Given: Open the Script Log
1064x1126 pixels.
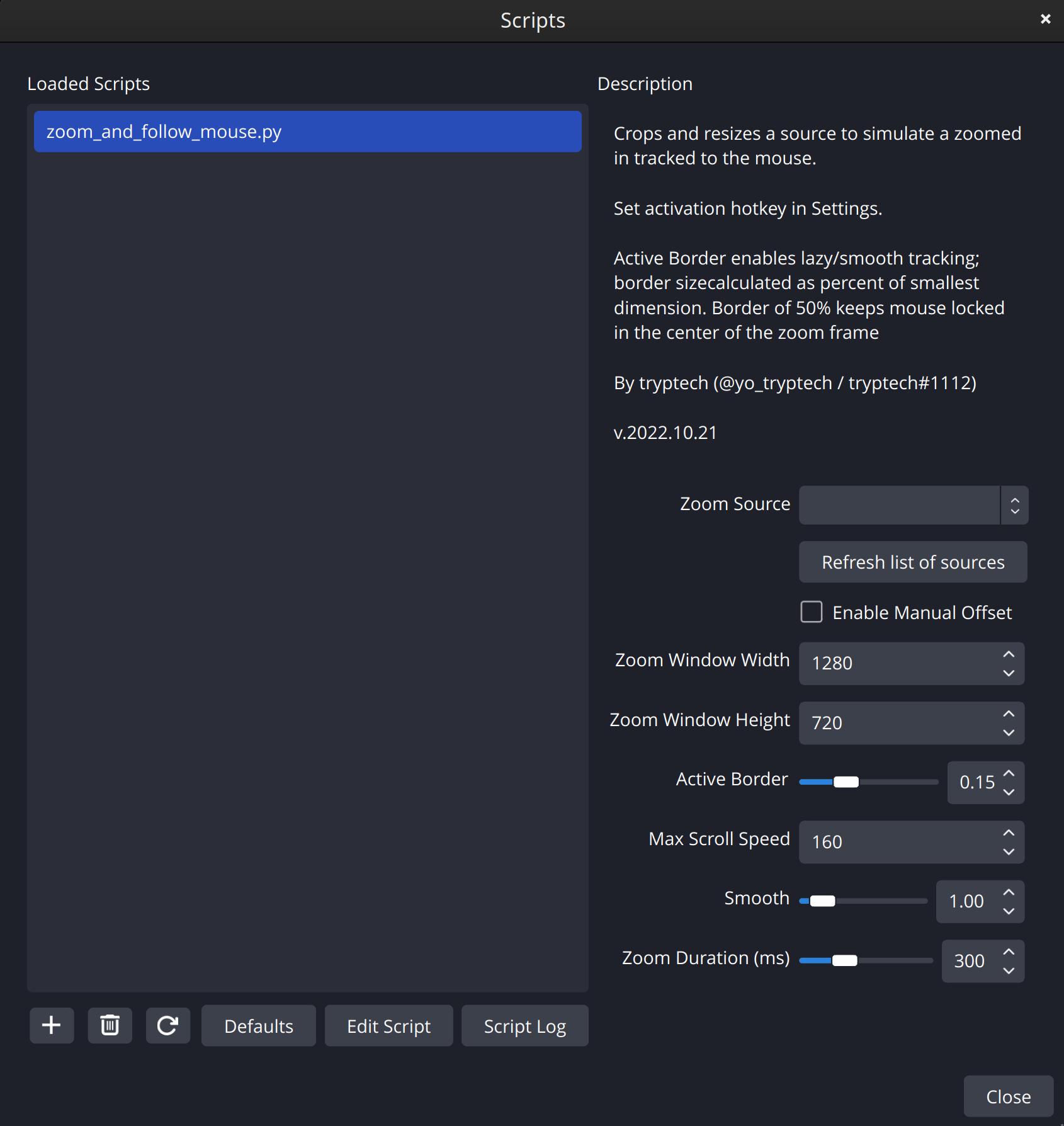Looking at the screenshot, I should coord(524,1025).
